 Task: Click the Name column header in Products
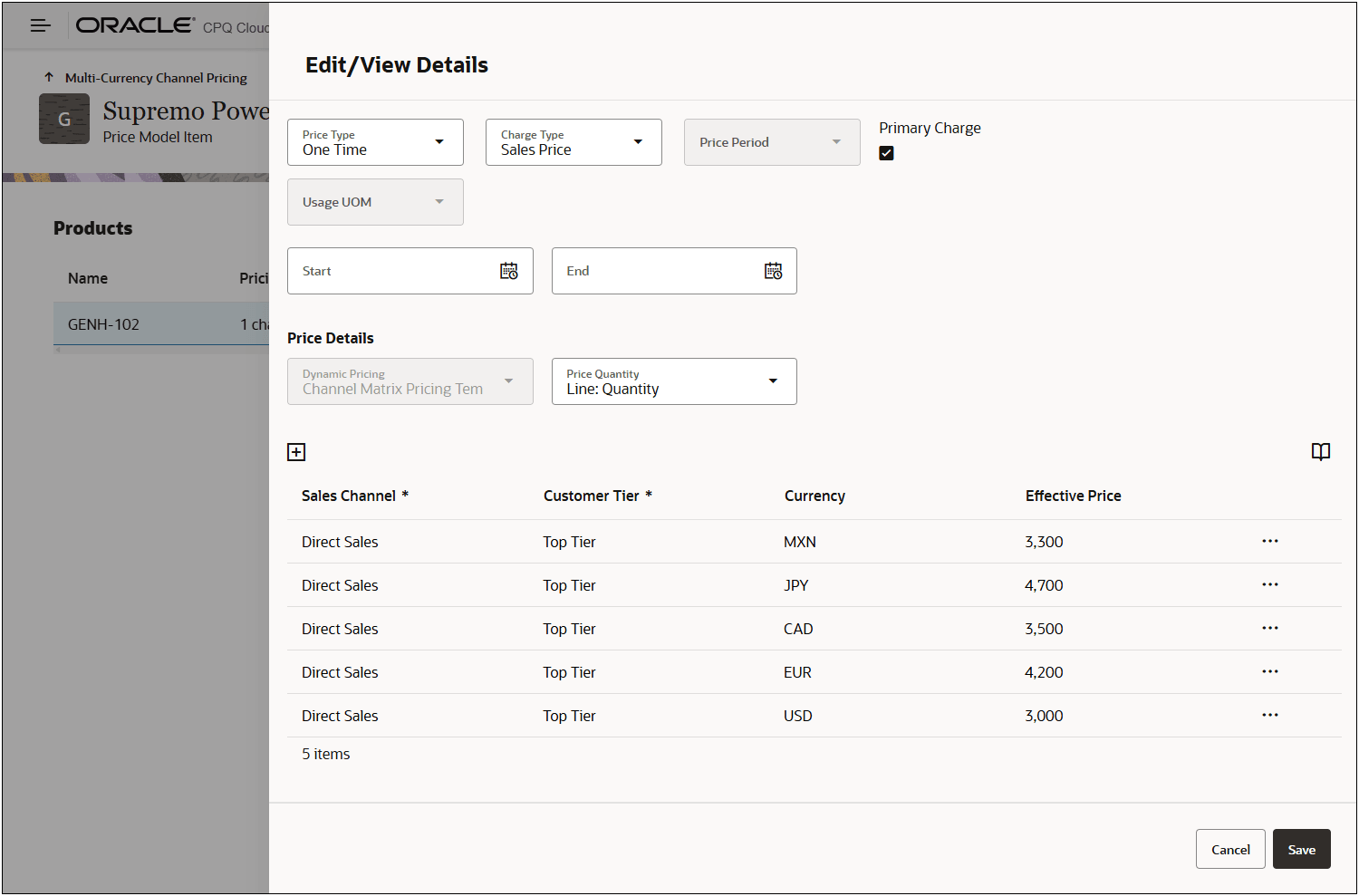coord(88,278)
